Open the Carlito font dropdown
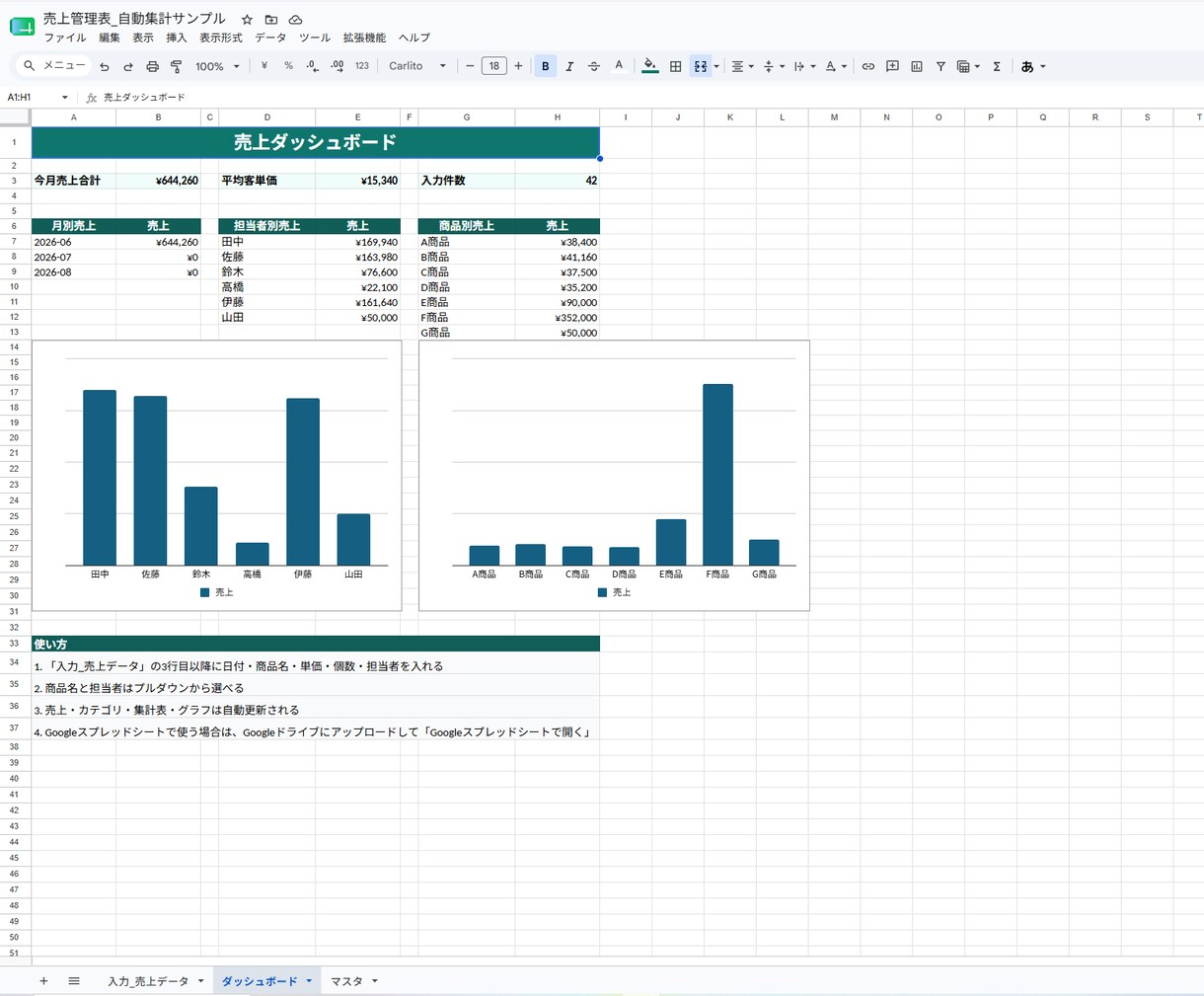The width and height of the screenshot is (1204, 996). 417,66
